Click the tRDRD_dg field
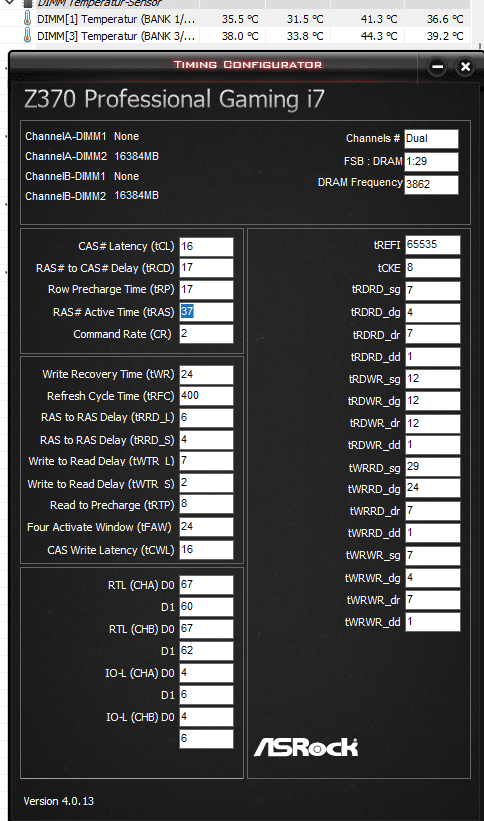This screenshot has height=821, width=484. (x=433, y=313)
